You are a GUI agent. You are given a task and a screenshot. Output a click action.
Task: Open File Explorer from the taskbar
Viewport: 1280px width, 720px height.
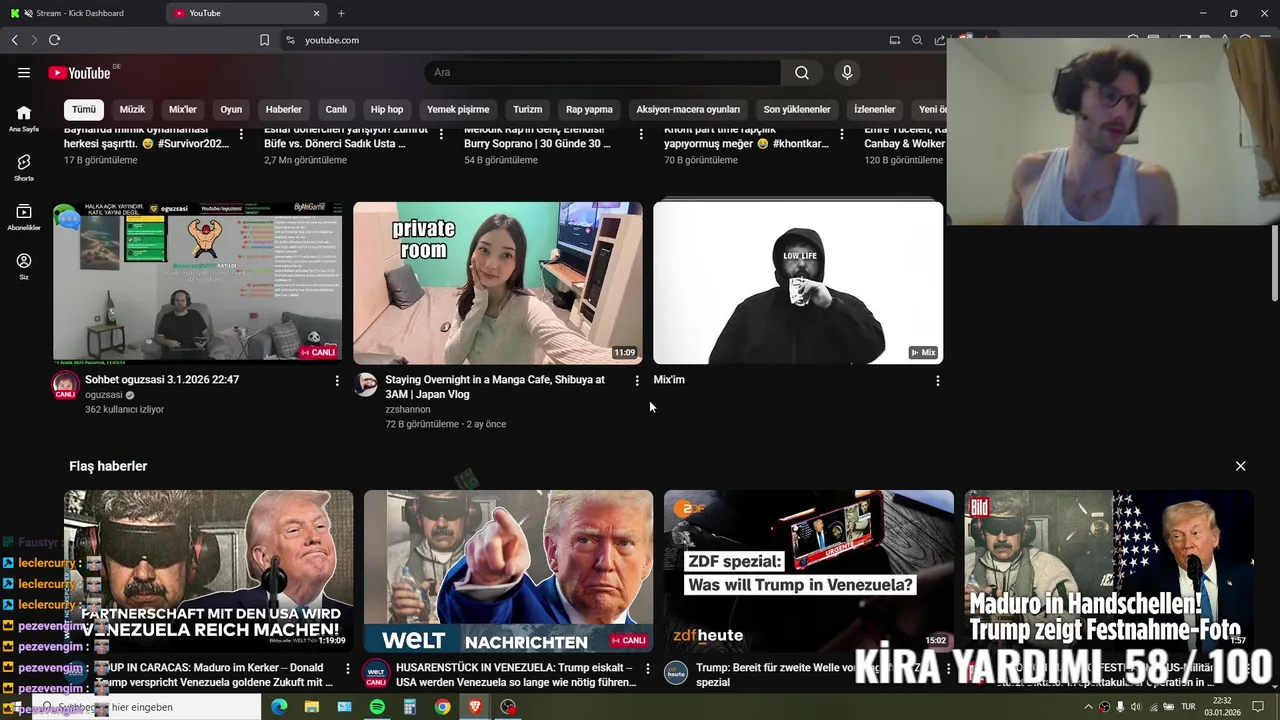click(x=312, y=707)
